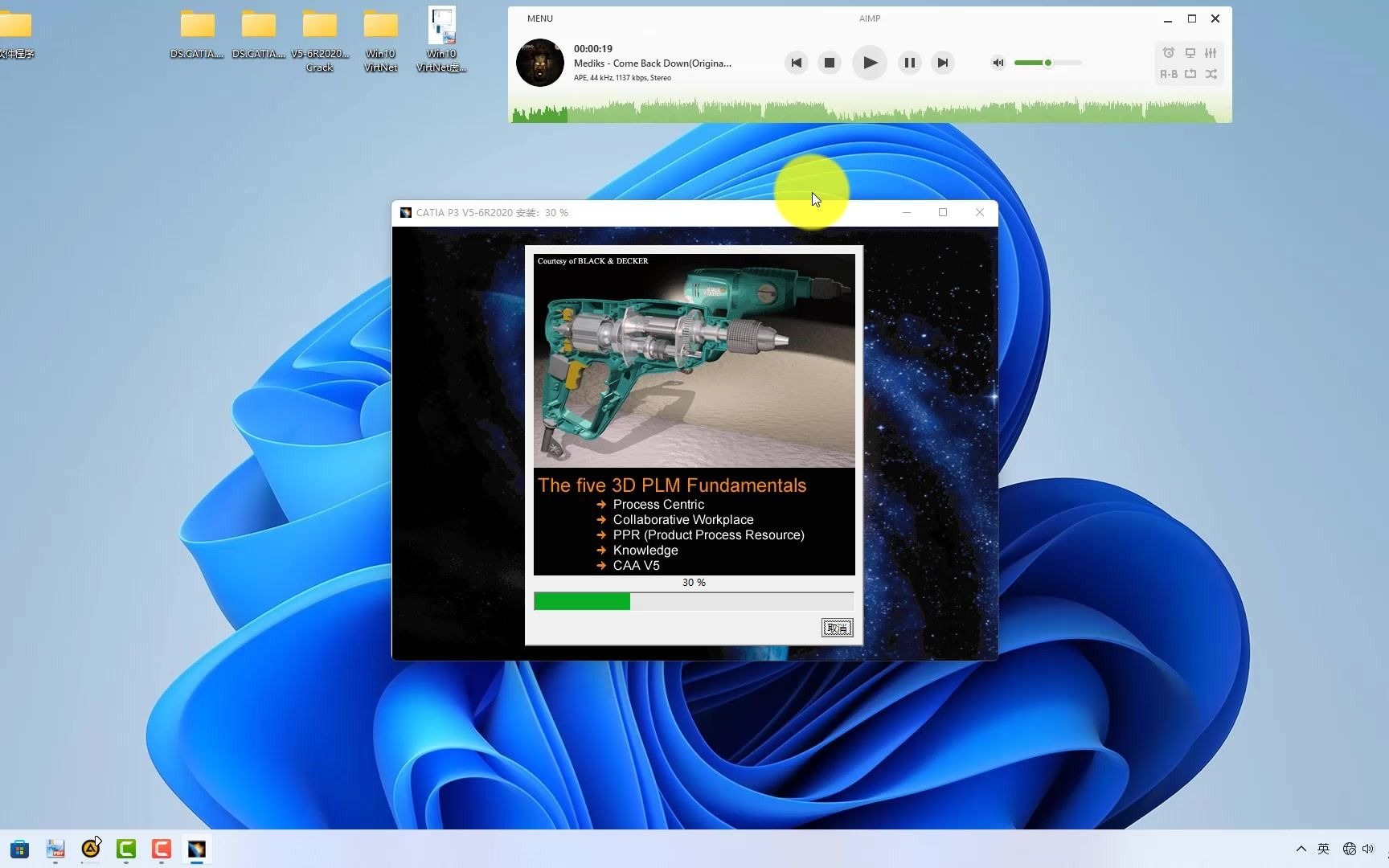Click the 'PPR (Product Process Resource)' text
Screen dimensions: 1389x868
[708, 535]
